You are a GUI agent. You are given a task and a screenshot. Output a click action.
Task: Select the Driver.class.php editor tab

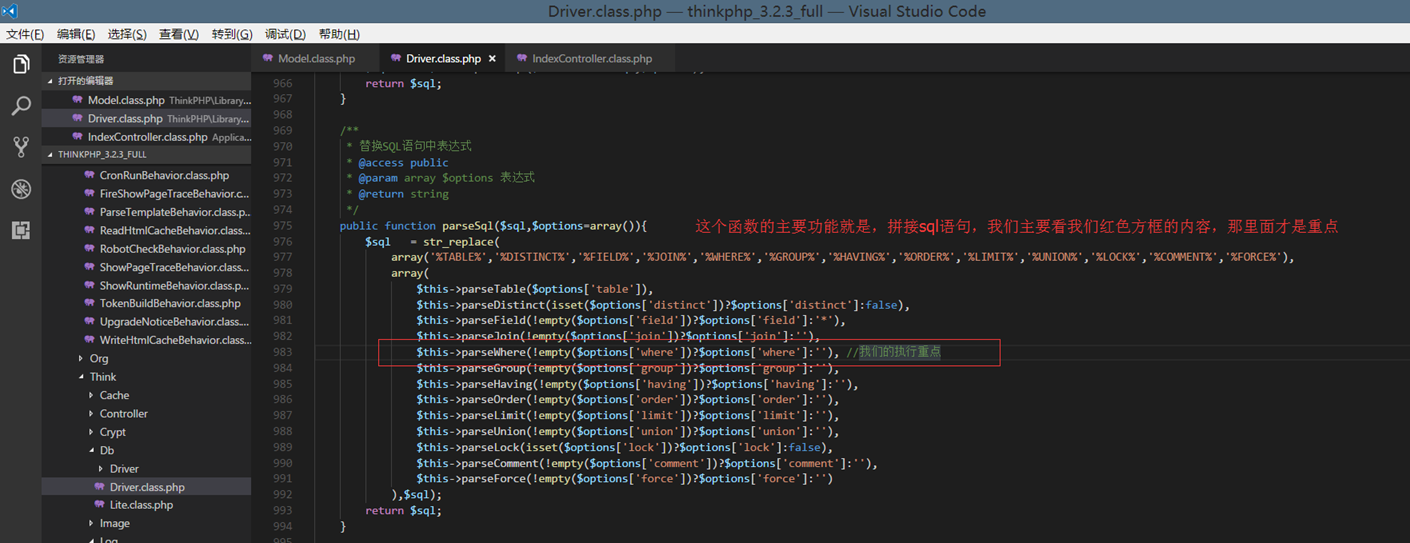(x=443, y=59)
